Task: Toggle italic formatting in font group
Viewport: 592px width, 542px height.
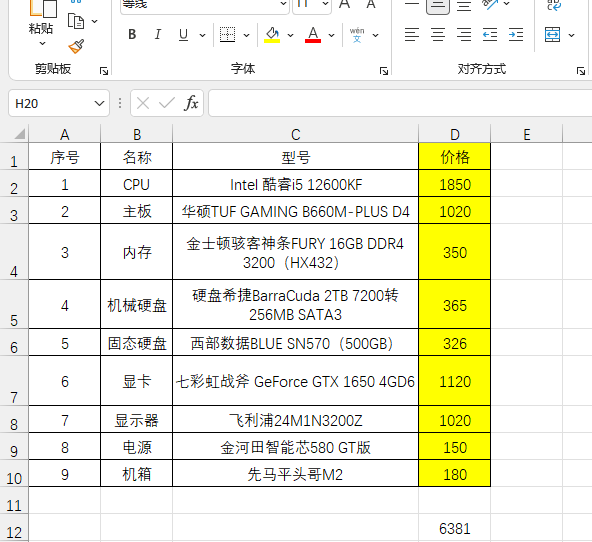Action: coord(158,35)
